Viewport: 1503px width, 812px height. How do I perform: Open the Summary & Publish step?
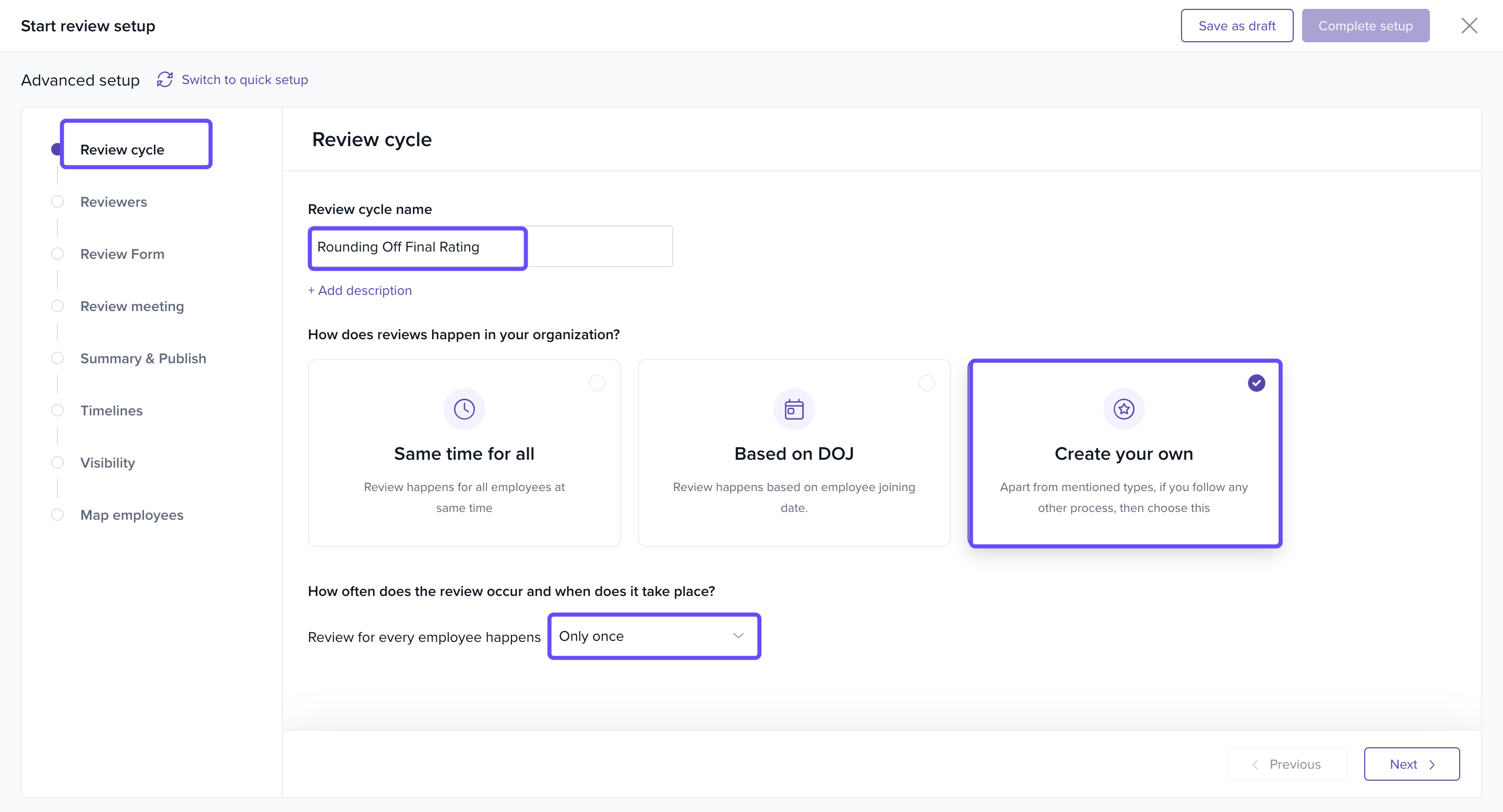143,359
